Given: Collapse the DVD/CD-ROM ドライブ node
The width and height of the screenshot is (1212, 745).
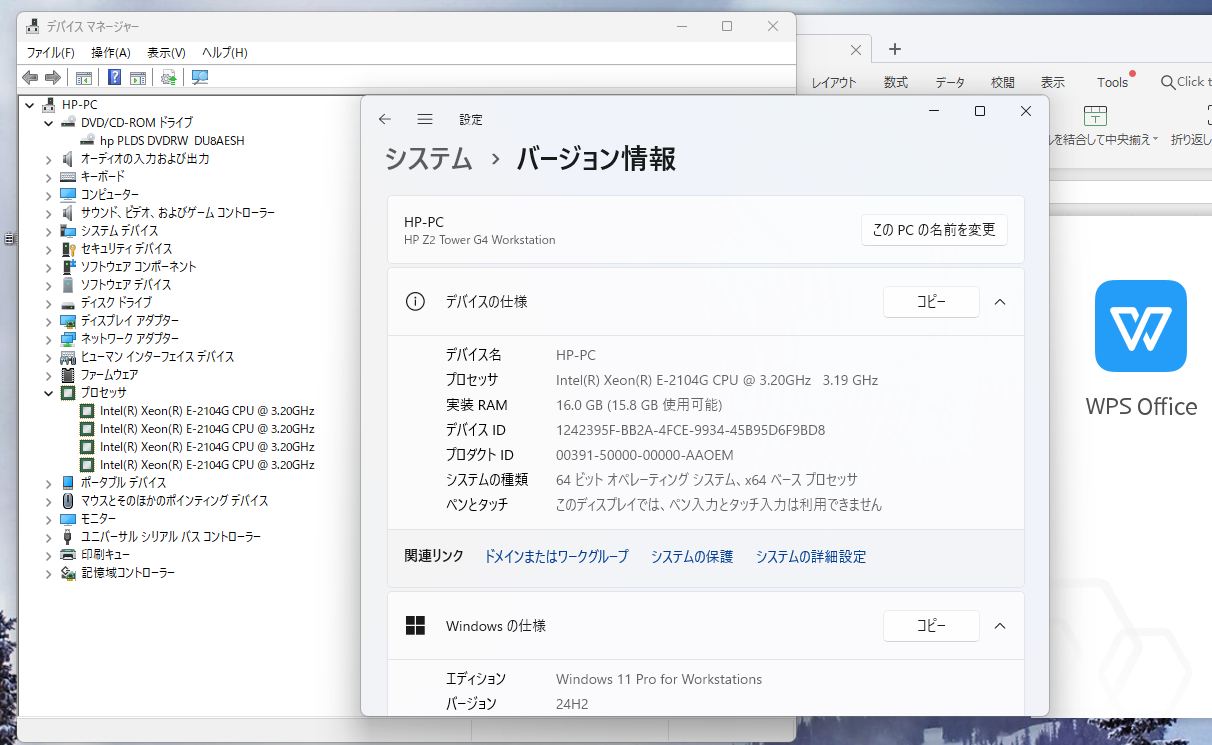Looking at the screenshot, I should pyautogui.click(x=48, y=122).
